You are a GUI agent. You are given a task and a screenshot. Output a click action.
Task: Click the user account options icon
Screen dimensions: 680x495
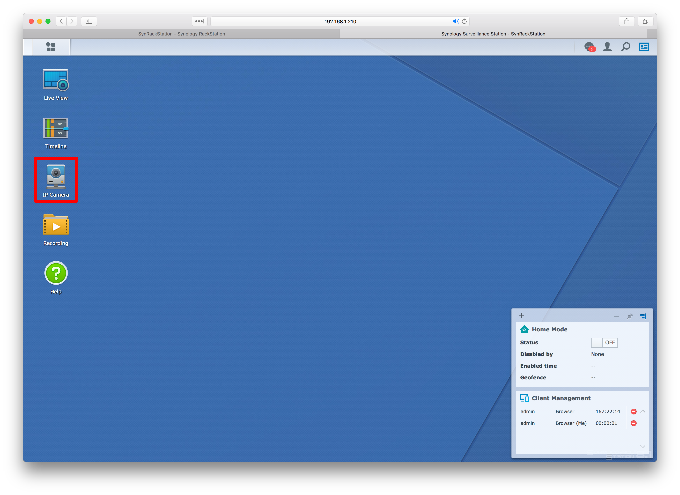(x=607, y=47)
